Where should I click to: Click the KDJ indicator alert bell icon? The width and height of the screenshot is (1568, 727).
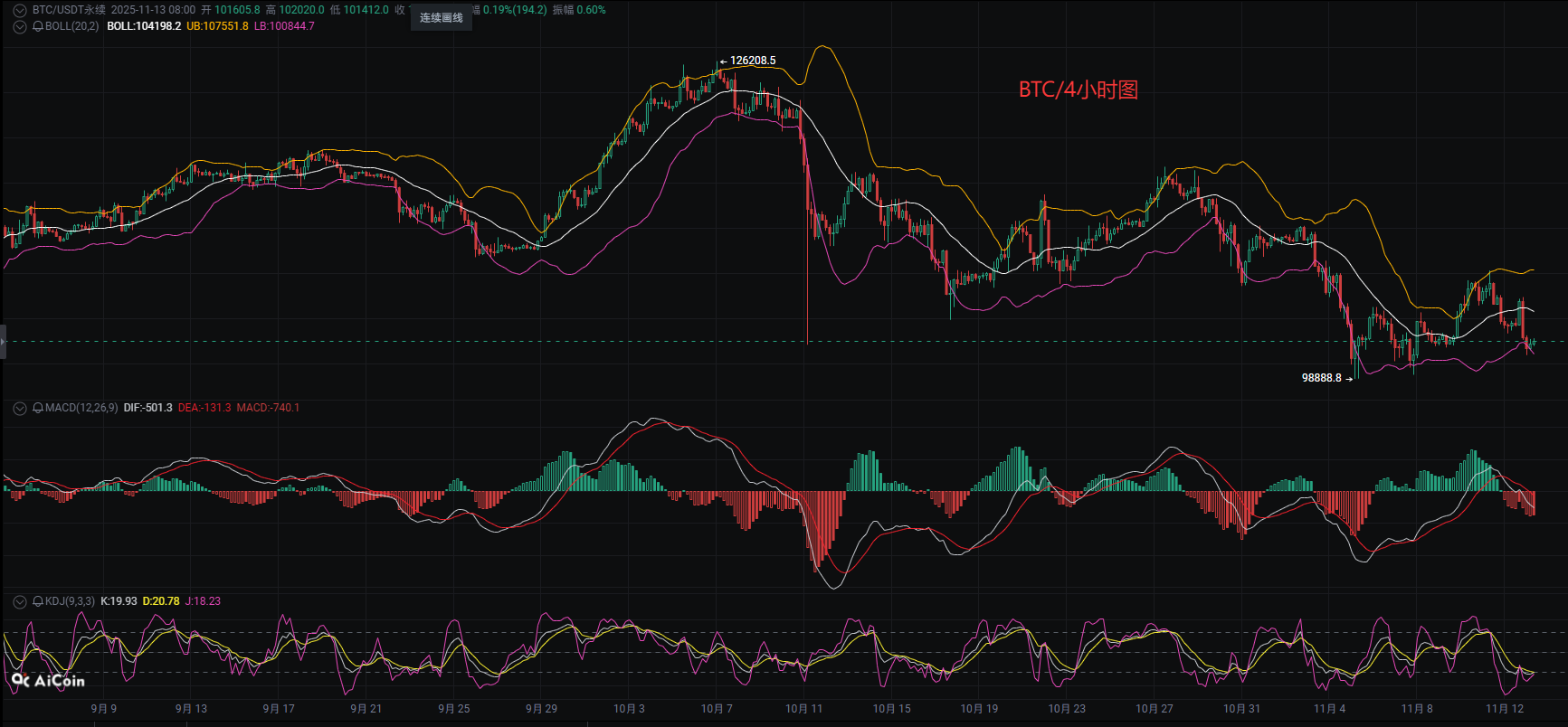[38, 601]
